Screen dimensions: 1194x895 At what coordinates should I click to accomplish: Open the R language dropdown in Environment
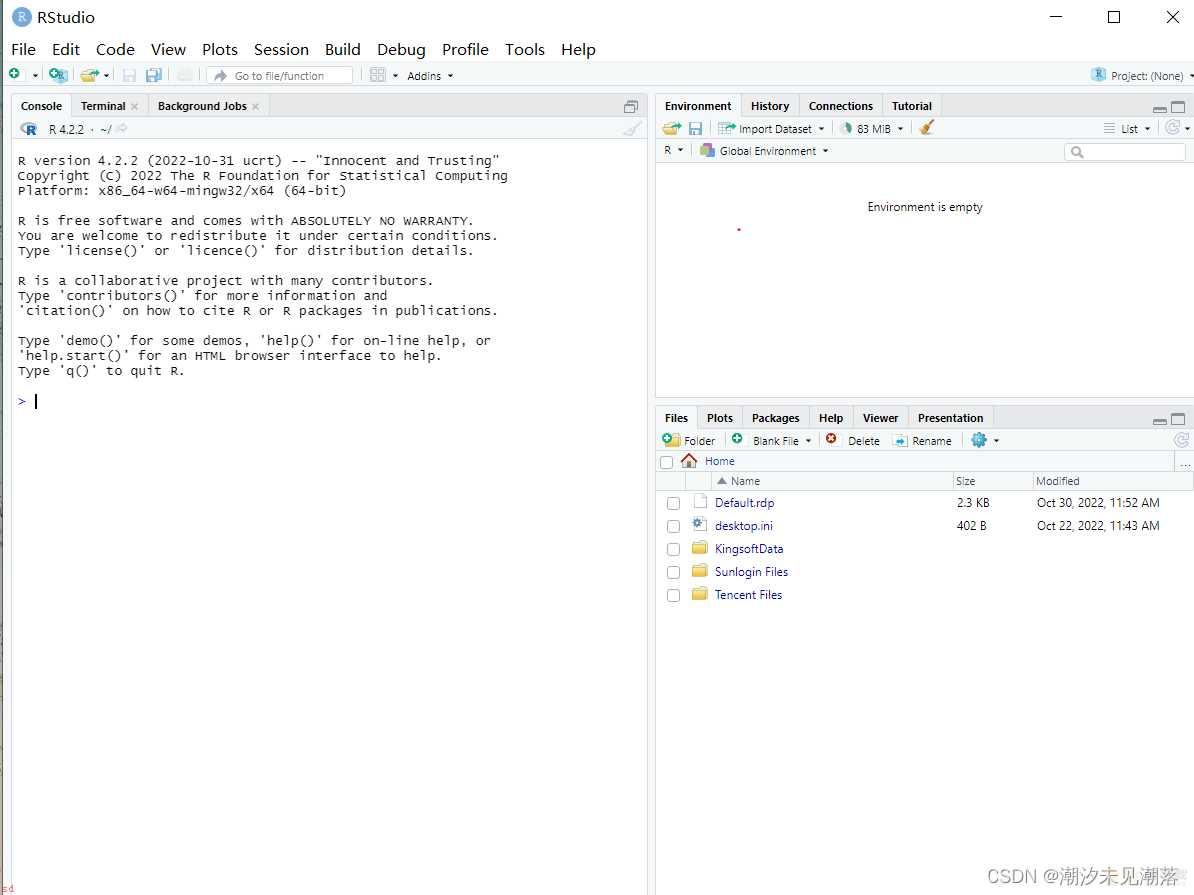673,151
